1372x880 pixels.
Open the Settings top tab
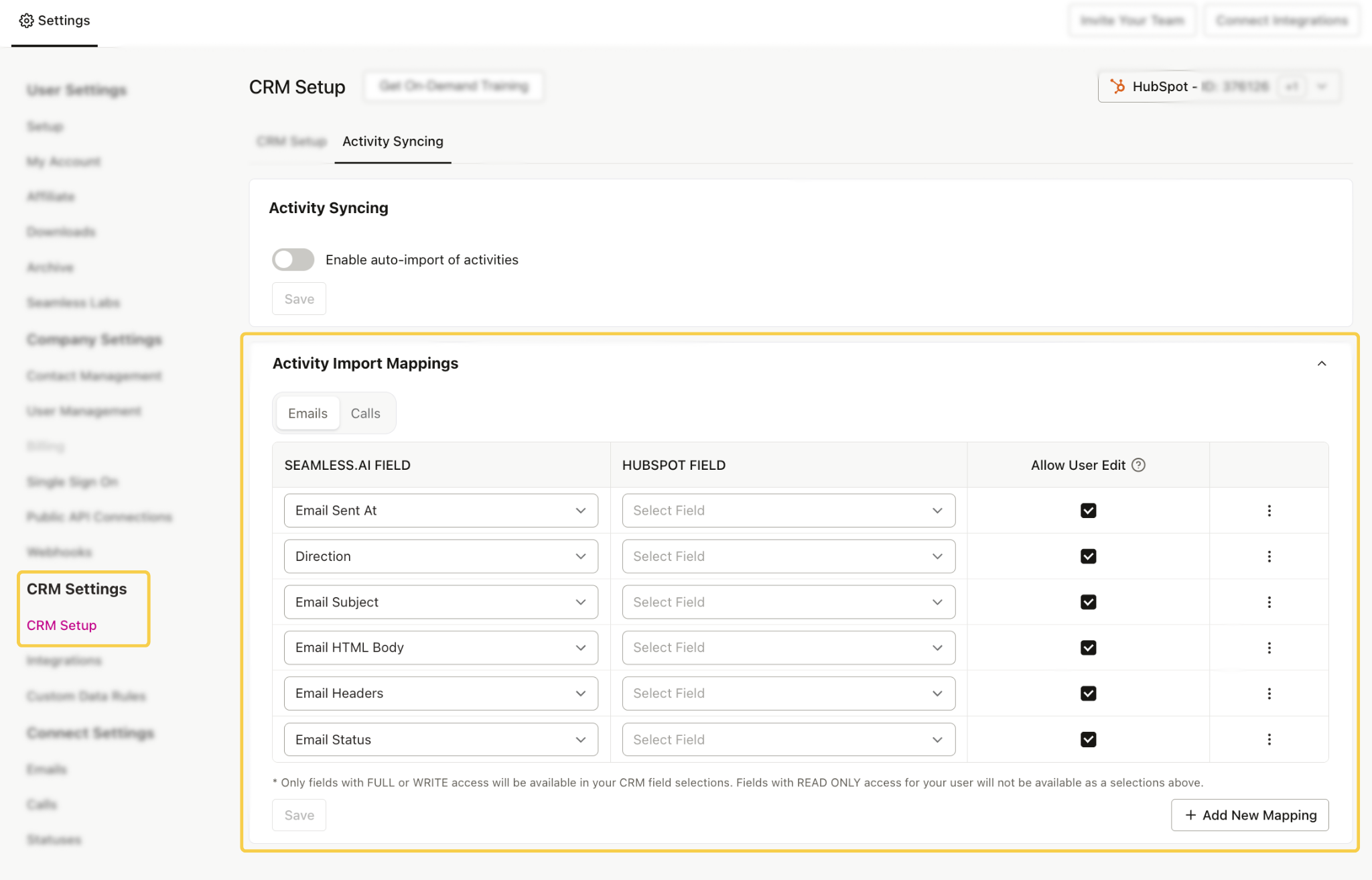pos(54,21)
